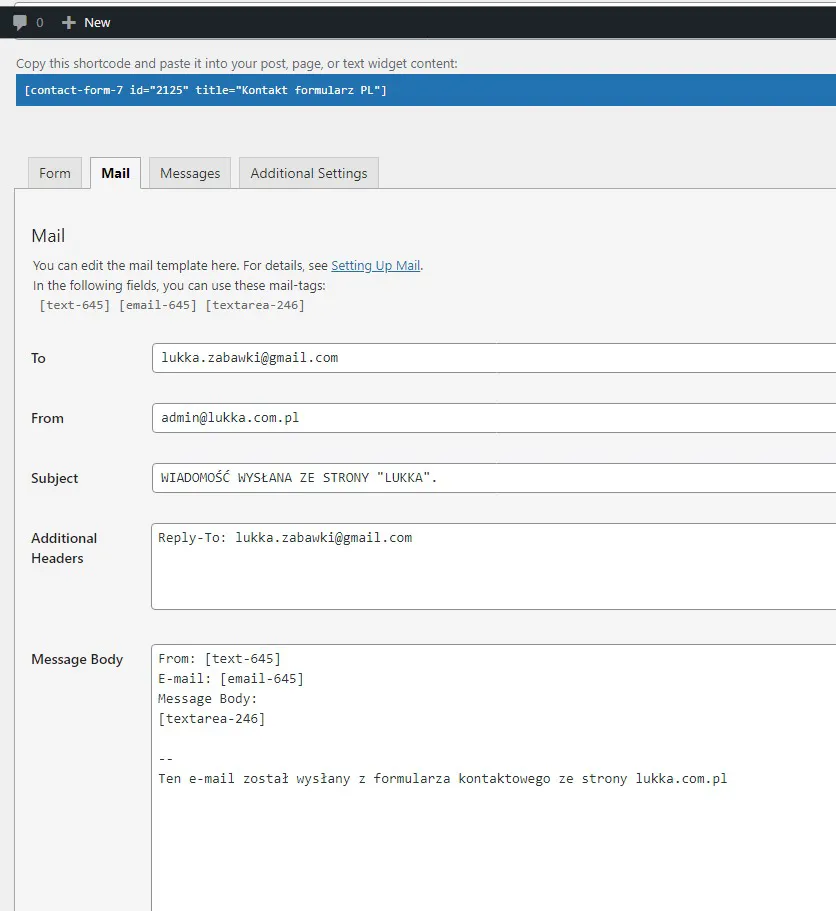Click the Message Body field label

coord(77,659)
